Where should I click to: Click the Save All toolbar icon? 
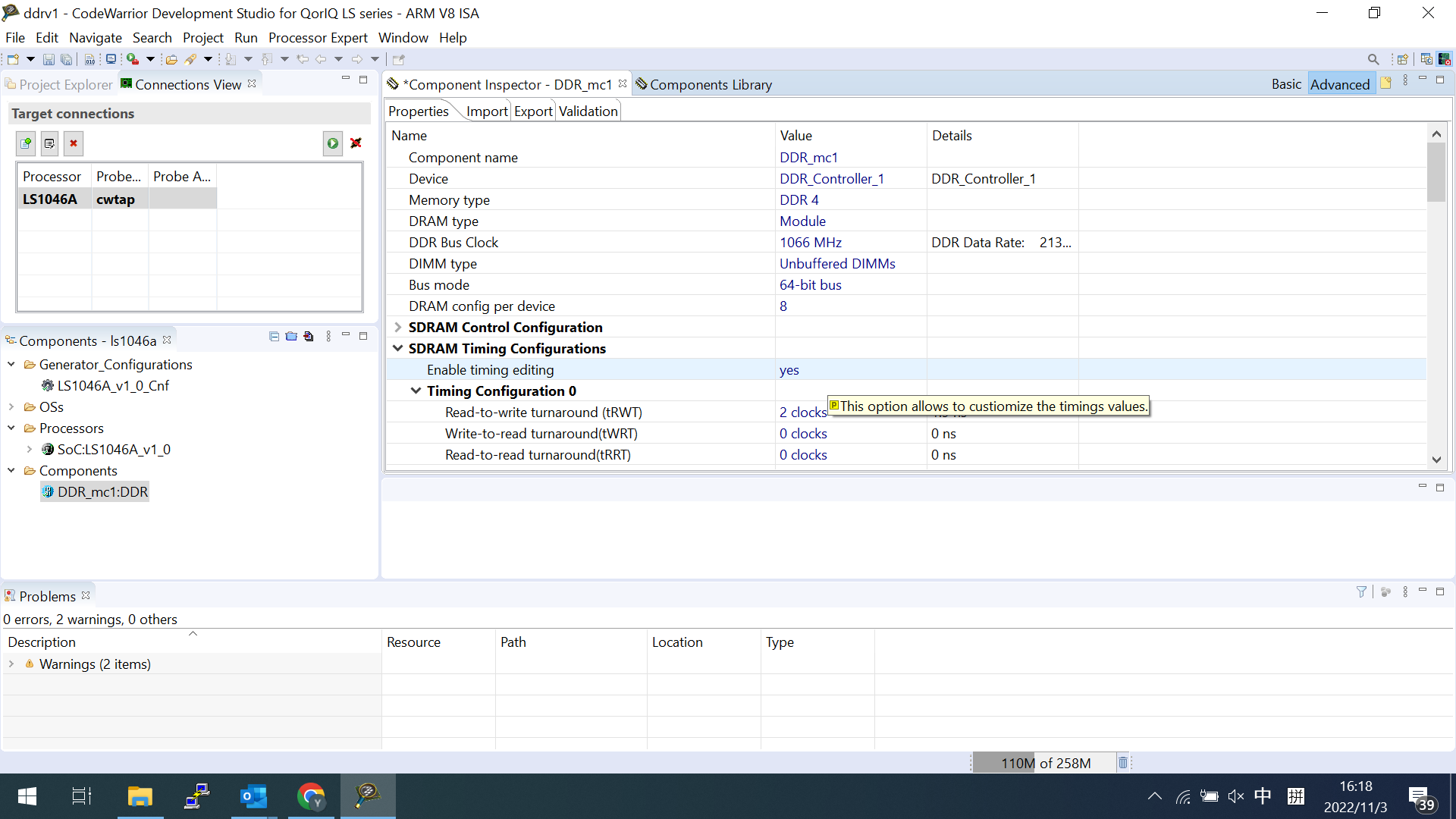pyautogui.click(x=67, y=59)
